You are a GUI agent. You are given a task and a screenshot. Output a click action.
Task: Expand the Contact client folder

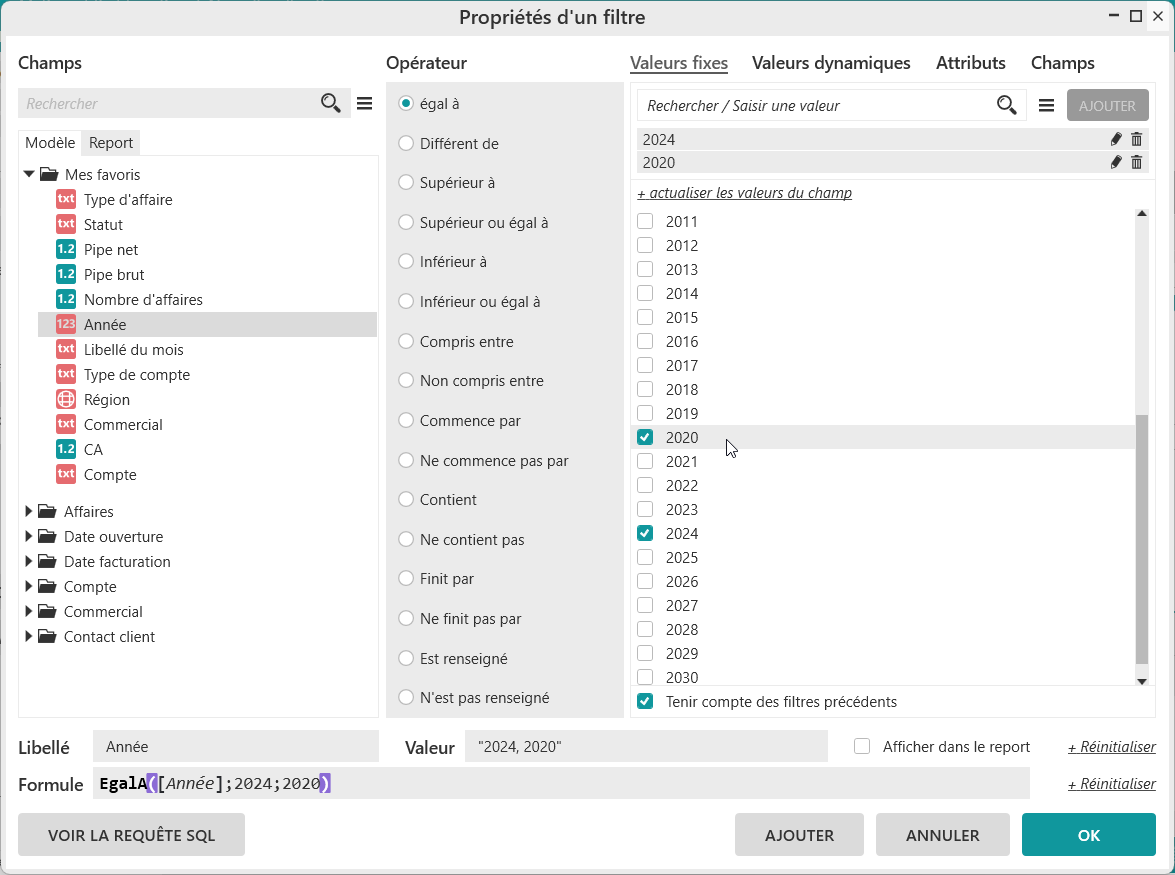point(29,637)
